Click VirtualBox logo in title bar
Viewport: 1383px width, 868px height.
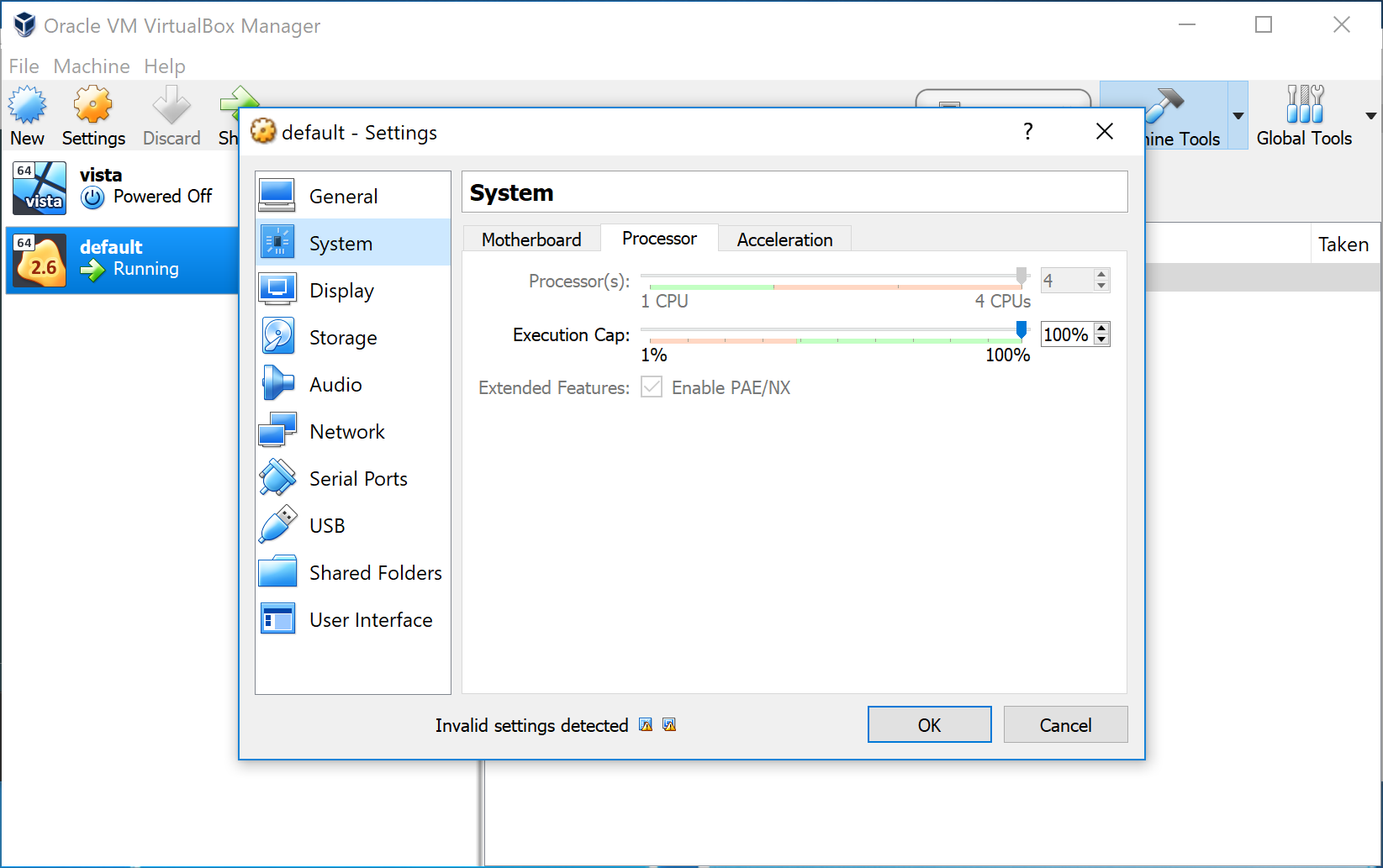24,25
